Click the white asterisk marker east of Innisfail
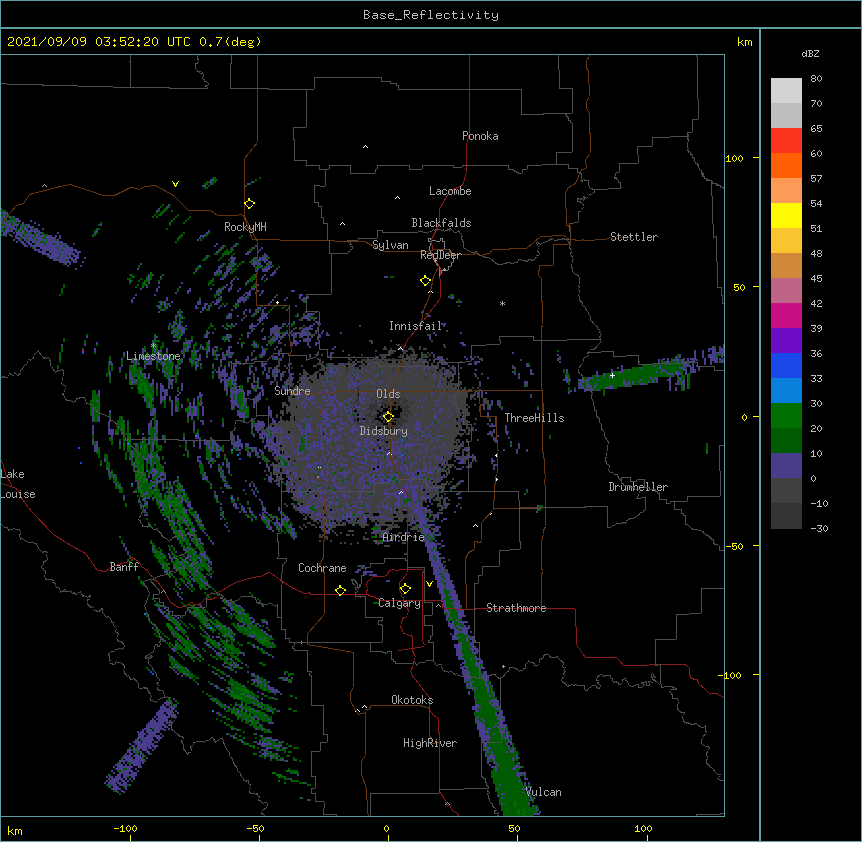The width and height of the screenshot is (862, 842). pyautogui.click(x=502, y=303)
